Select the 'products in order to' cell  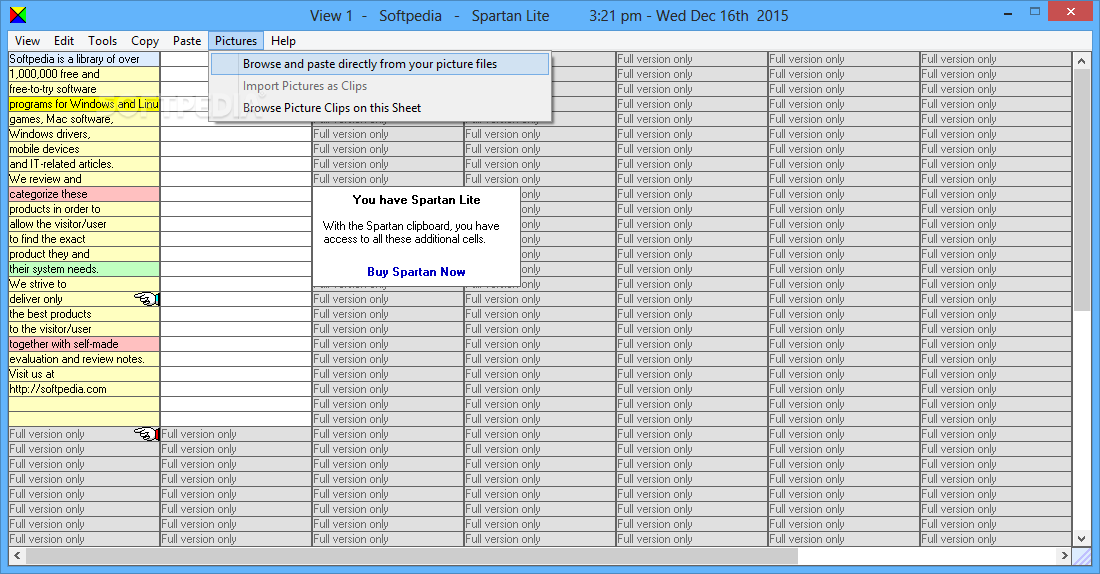(84, 209)
